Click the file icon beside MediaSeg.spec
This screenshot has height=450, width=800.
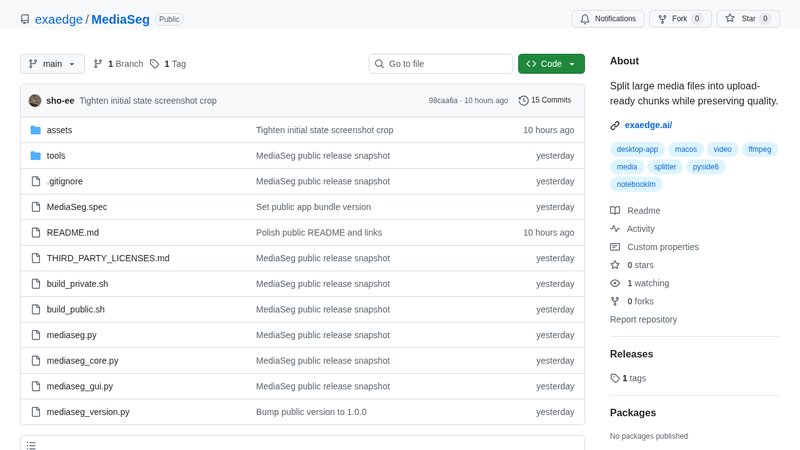(x=36, y=207)
